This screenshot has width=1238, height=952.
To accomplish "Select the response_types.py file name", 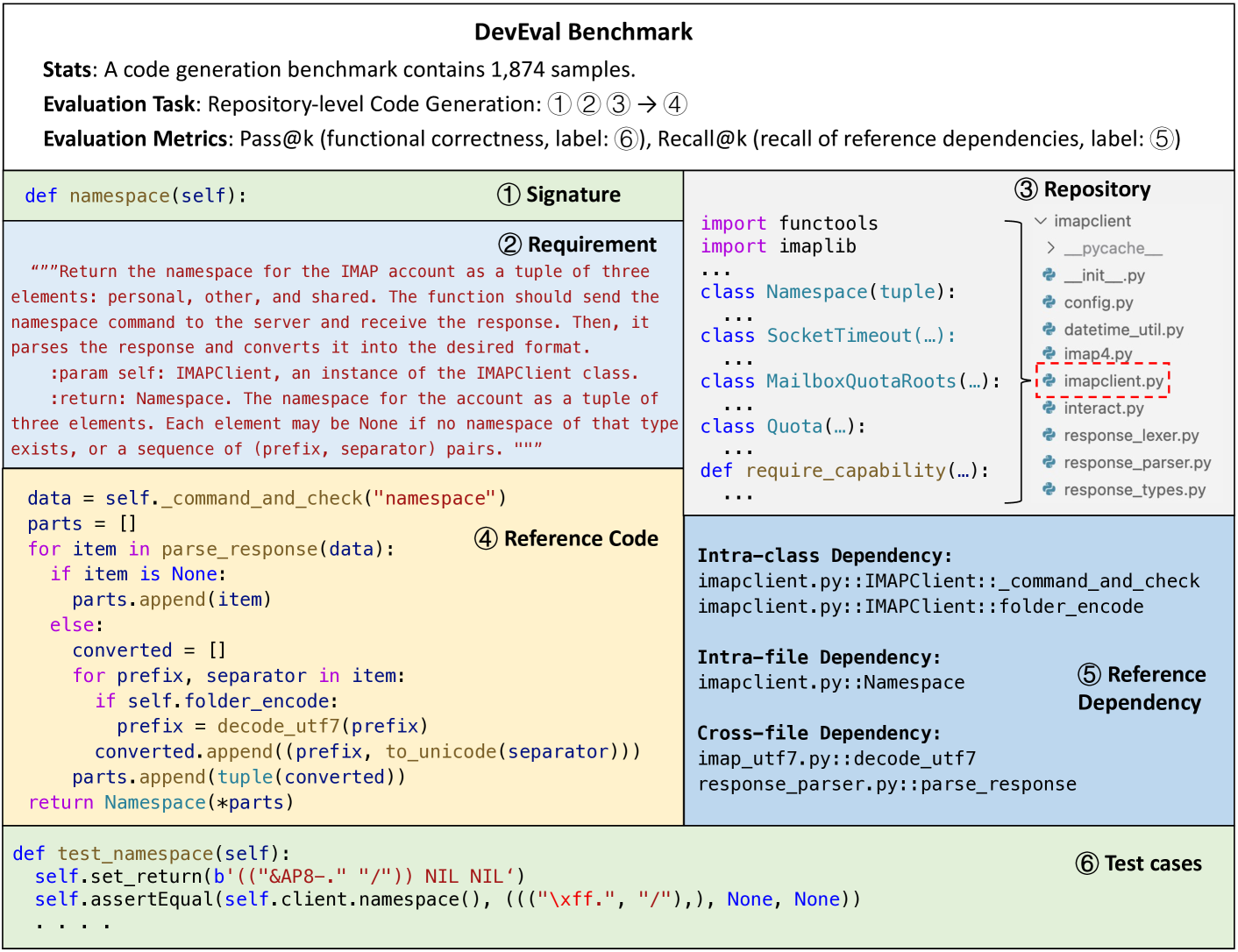I will tap(1134, 490).
